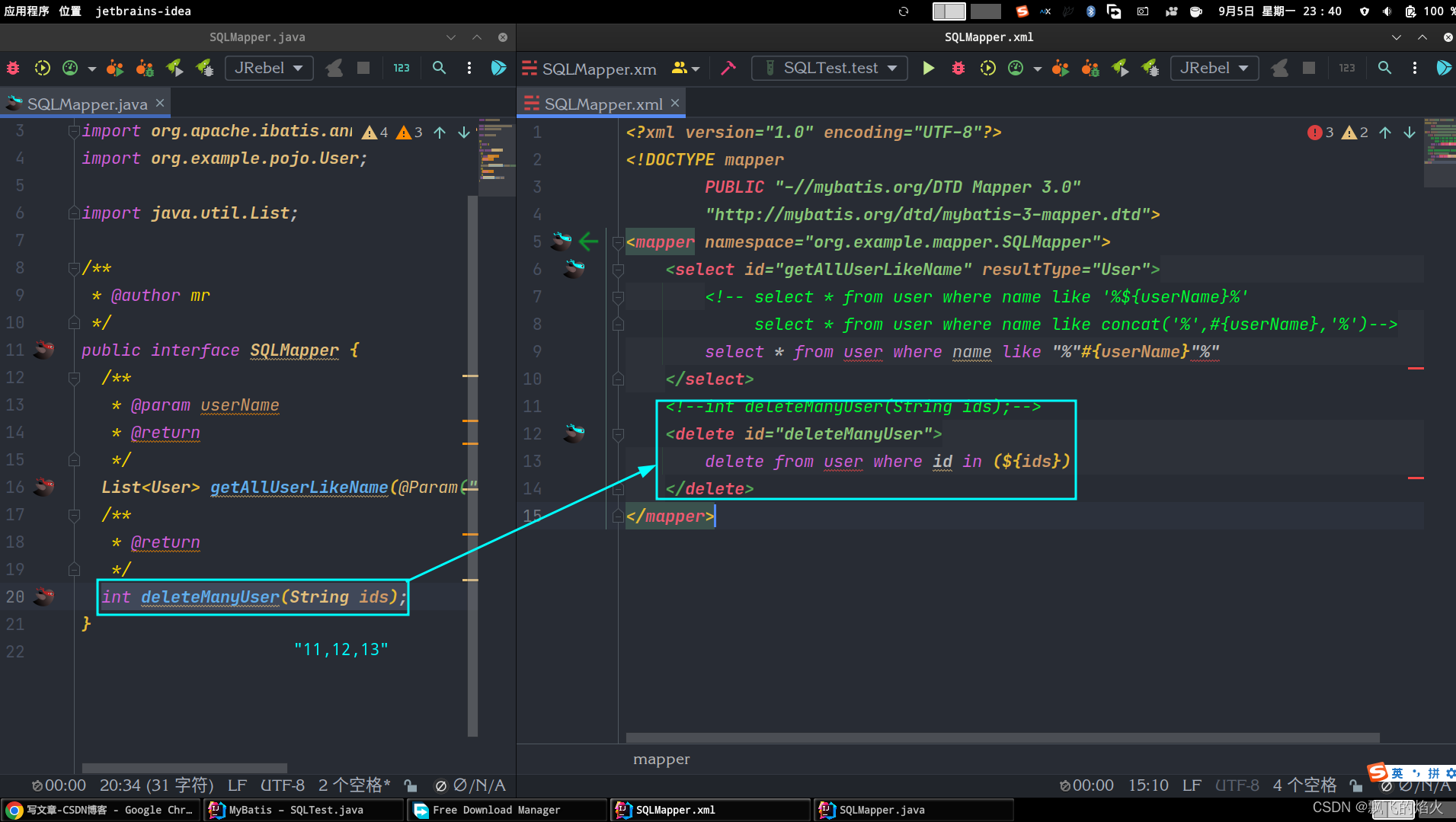Open the profiler options arrow in SQLMapper.java toolbar
The height and width of the screenshot is (822, 1456).
click(91, 69)
